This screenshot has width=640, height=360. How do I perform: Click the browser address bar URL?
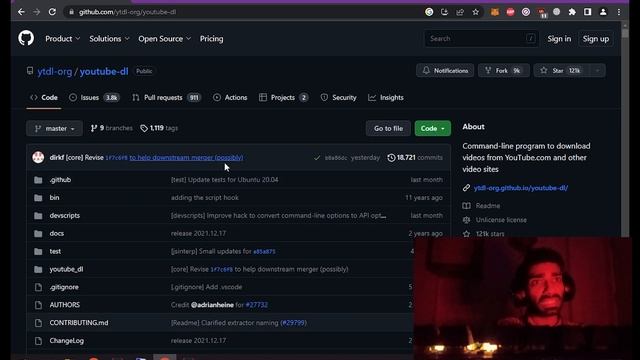coord(127,12)
